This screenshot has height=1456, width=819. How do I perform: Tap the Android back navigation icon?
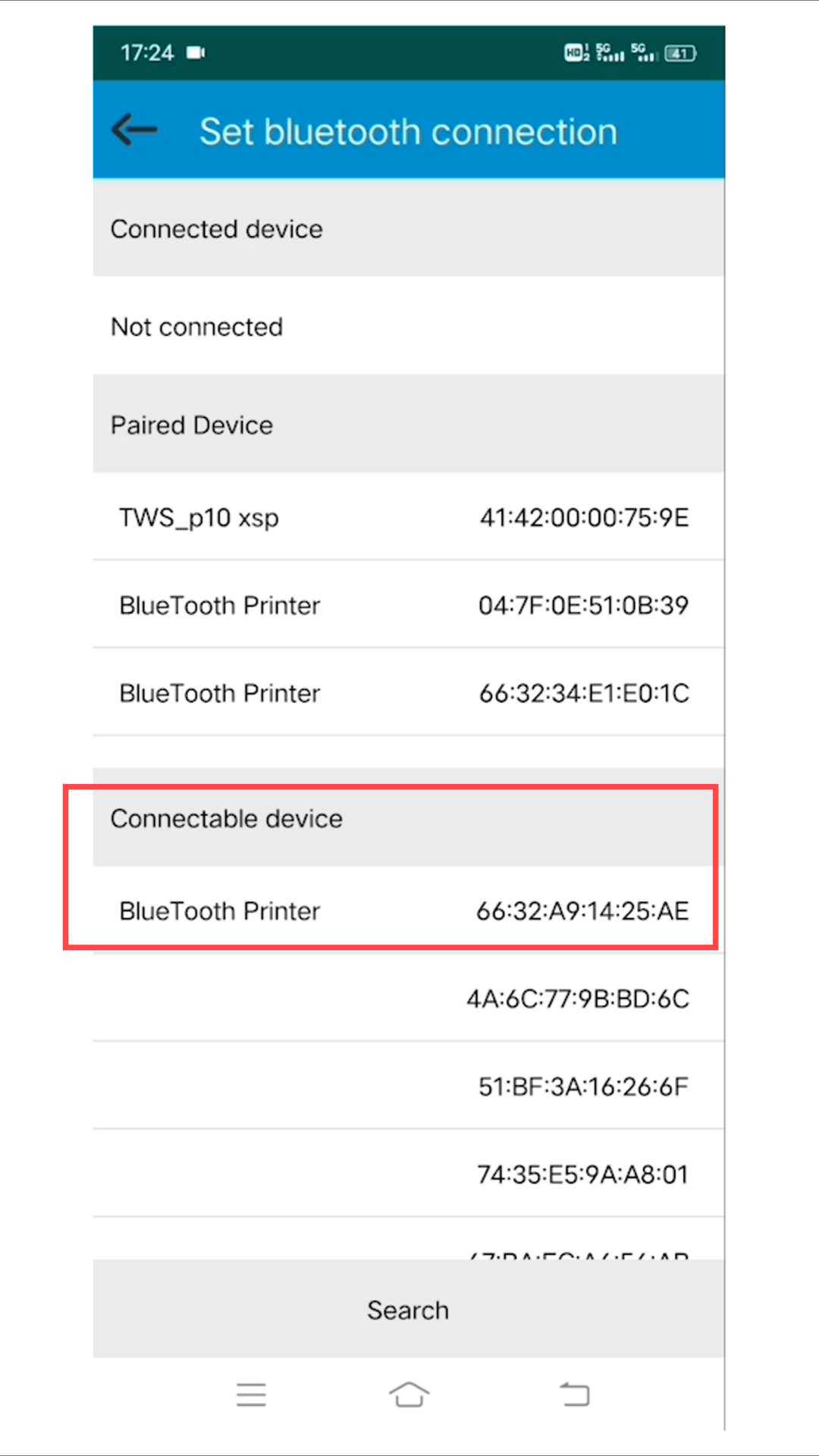[575, 1394]
